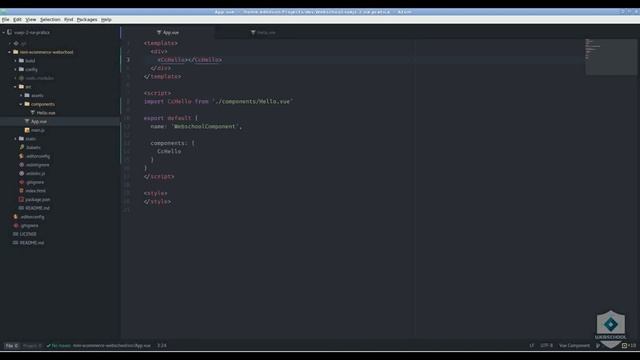640x360 pixels.
Task: Change the UTF-8 encoding selector
Action: pos(547,346)
